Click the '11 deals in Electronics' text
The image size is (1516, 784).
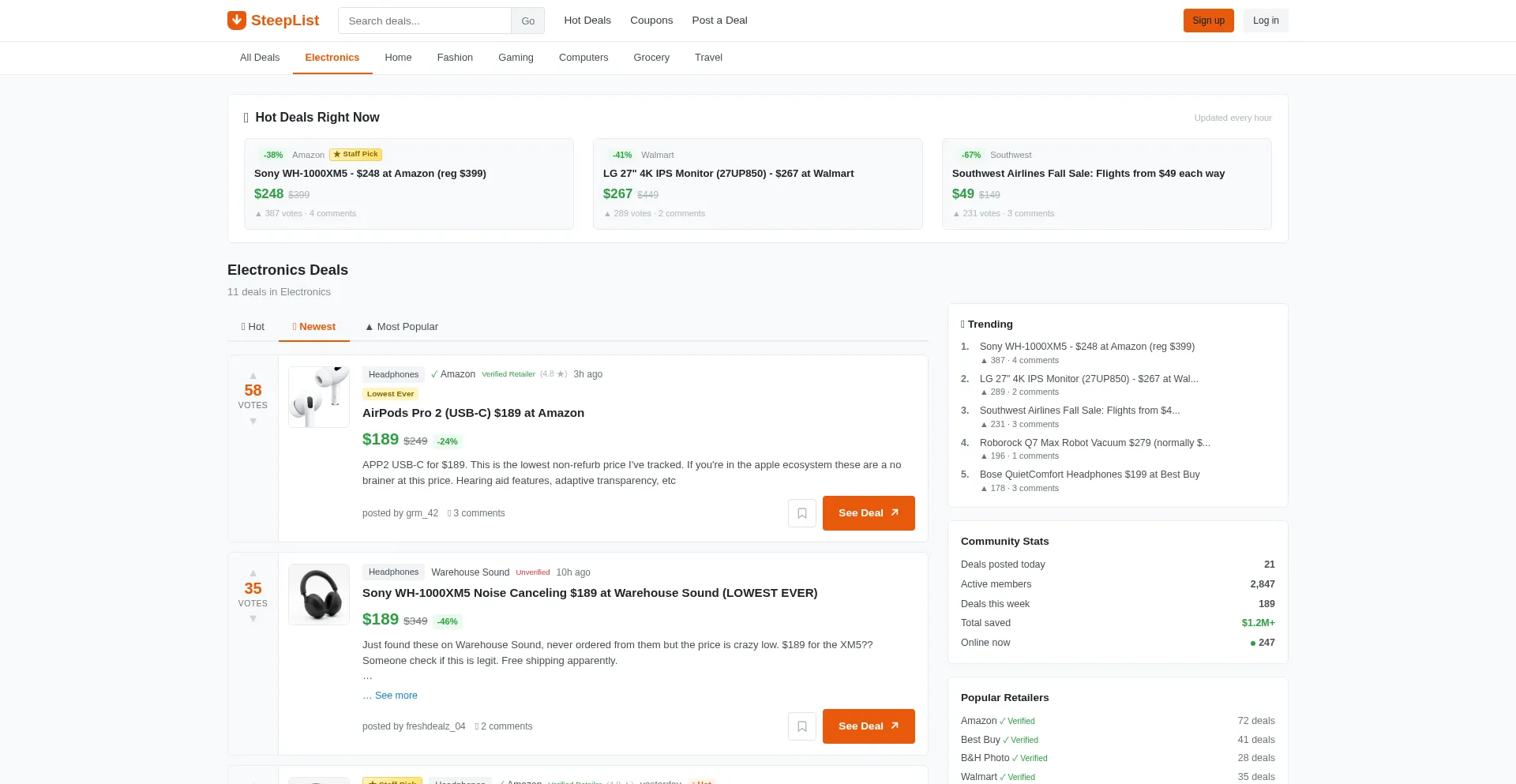[x=279, y=292]
